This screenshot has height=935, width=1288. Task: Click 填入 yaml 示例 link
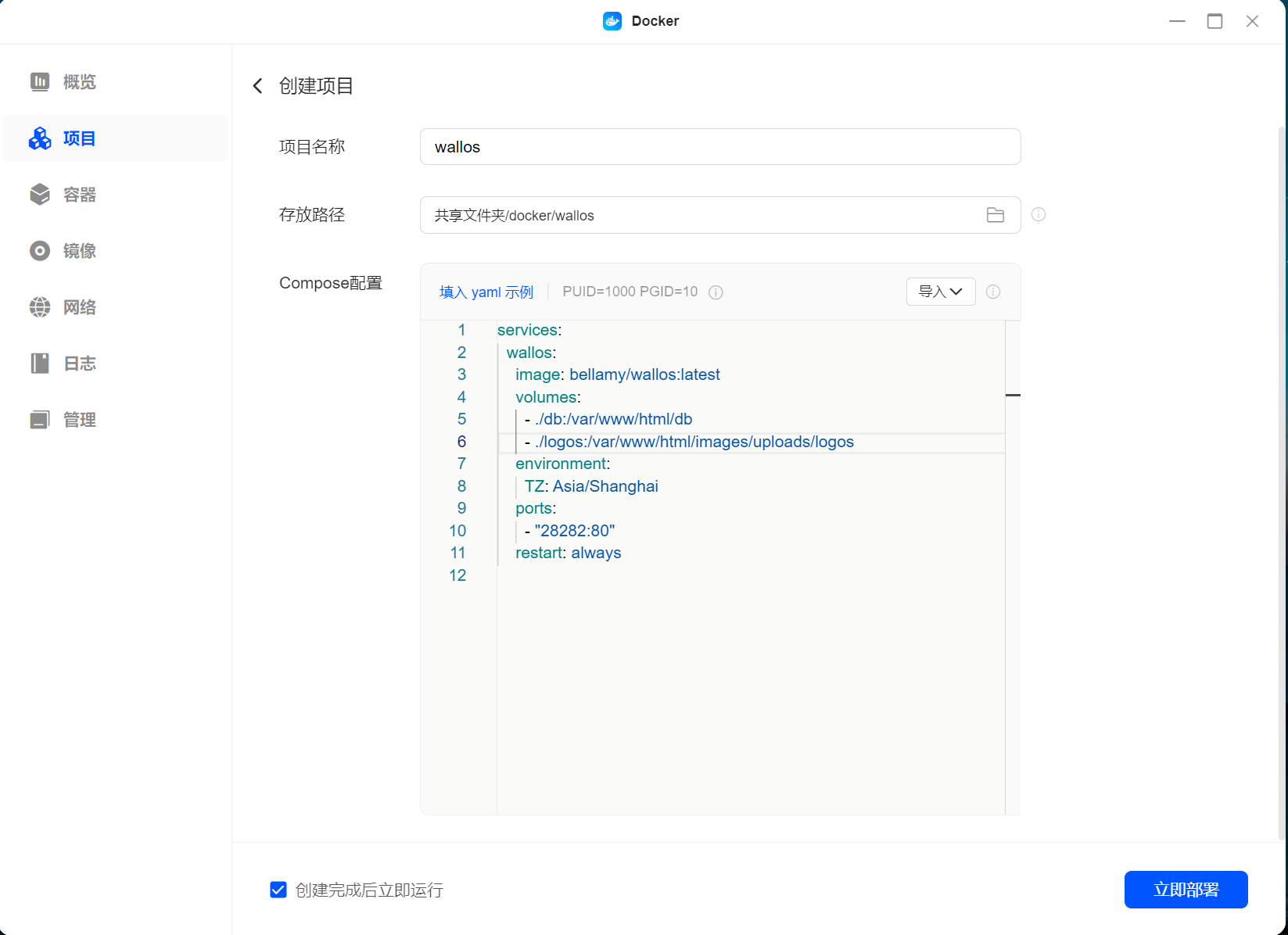coord(486,292)
